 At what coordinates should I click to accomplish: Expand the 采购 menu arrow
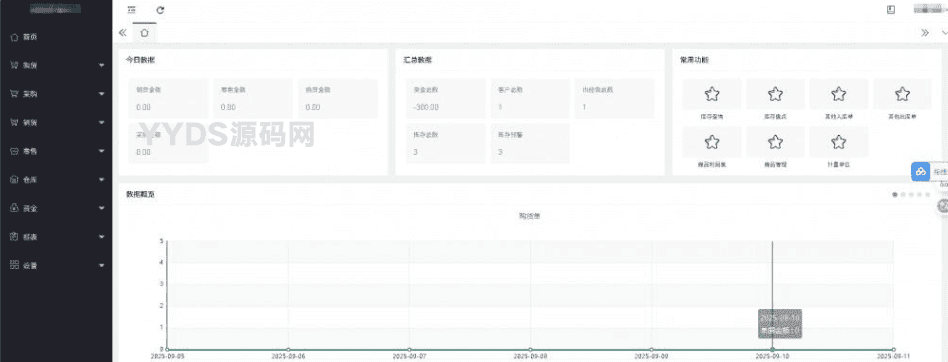[102, 94]
